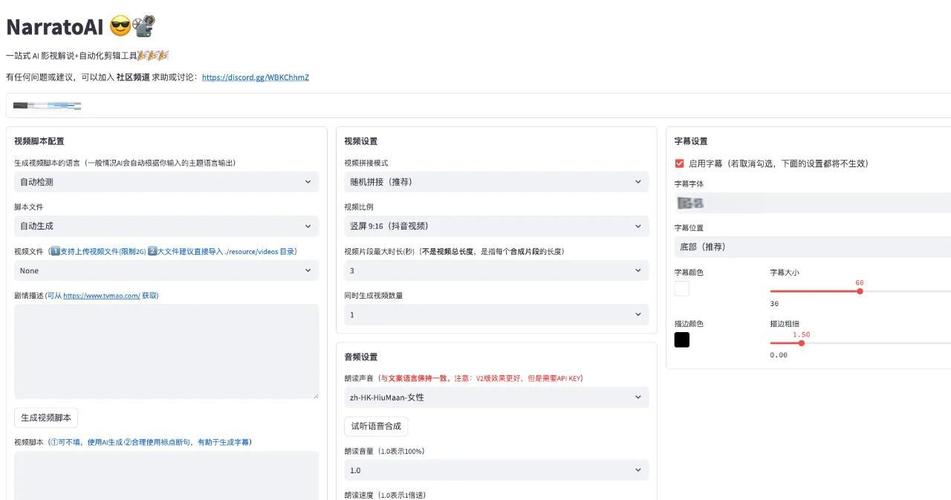Click the 视频脚本配置 section heading
The height and width of the screenshot is (500, 951).
tap(39, 141)
